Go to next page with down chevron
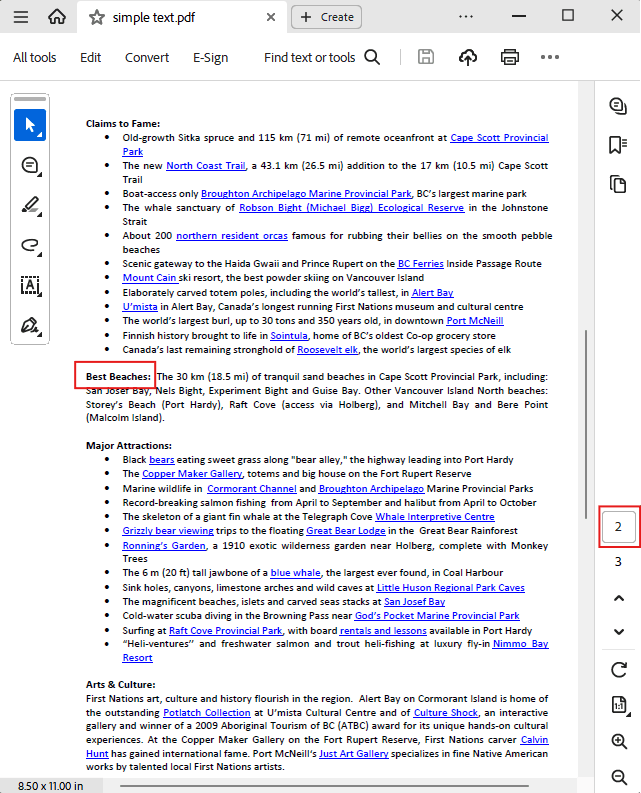This screenshot has width=641, height=793. (618, 631)
